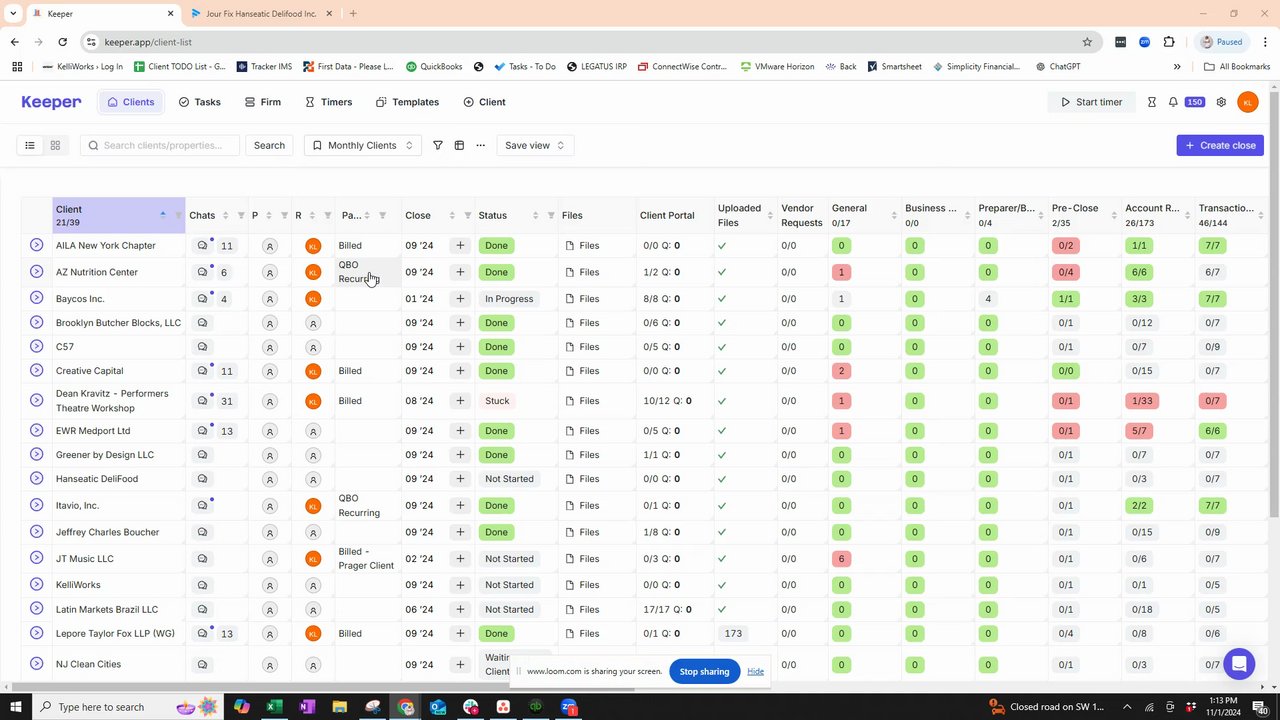
Task: Sort the table by Client column
Action: (x=162, y=215)
